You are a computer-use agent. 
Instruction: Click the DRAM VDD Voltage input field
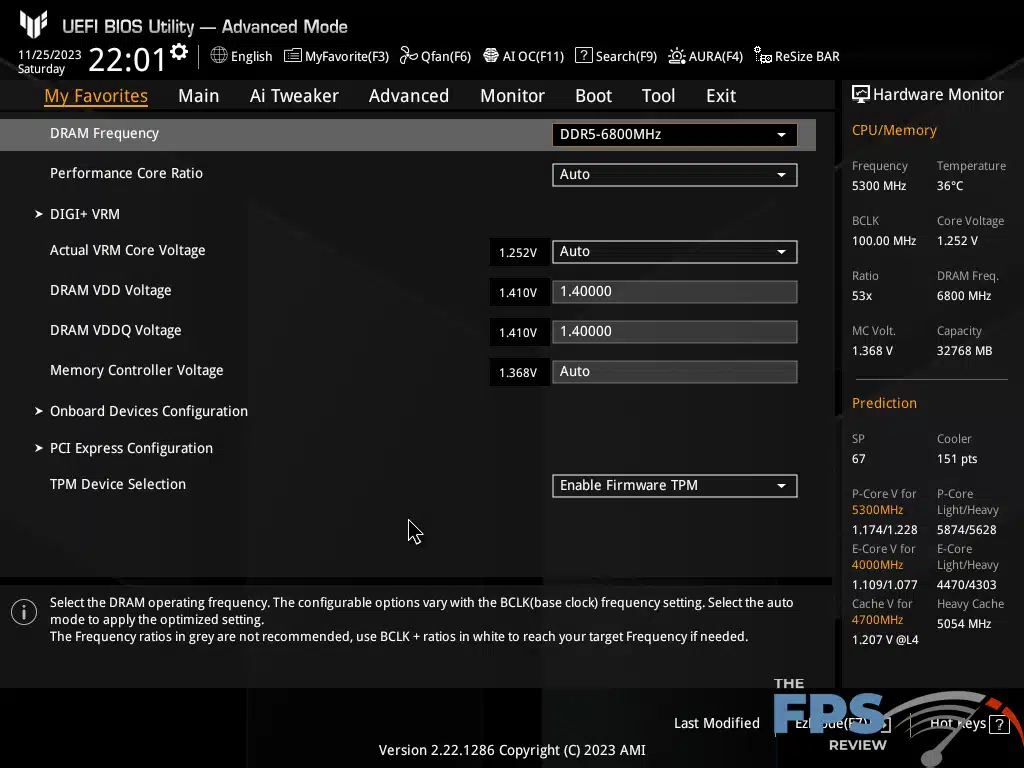[675, 291]
